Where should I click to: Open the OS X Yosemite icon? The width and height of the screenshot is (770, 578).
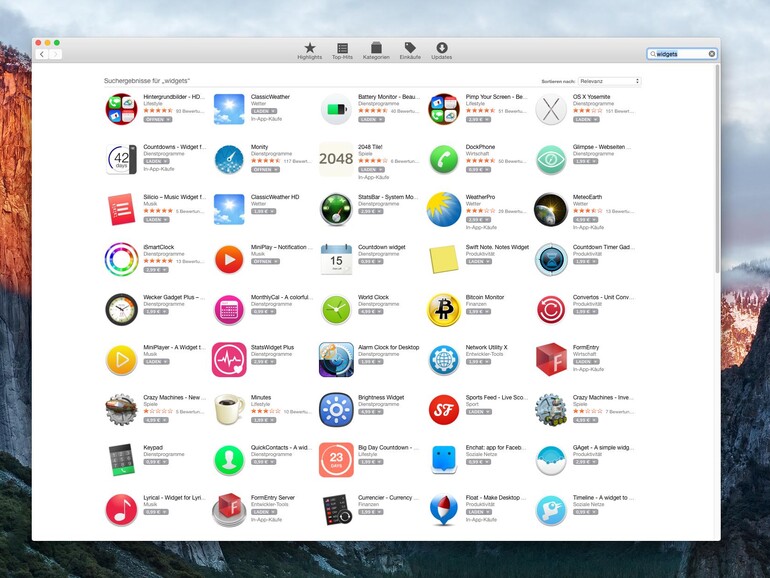(551, 109)
